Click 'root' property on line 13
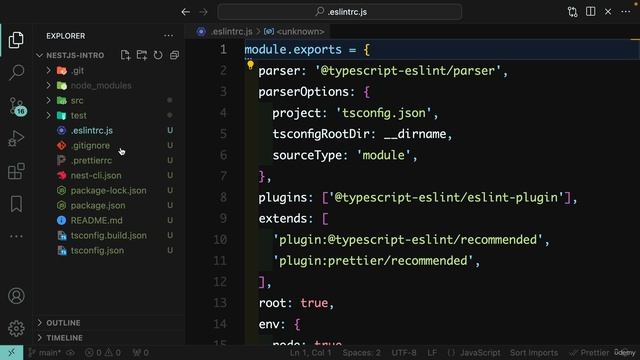This screenshot has height=360, width=640. tap(272, 303)
